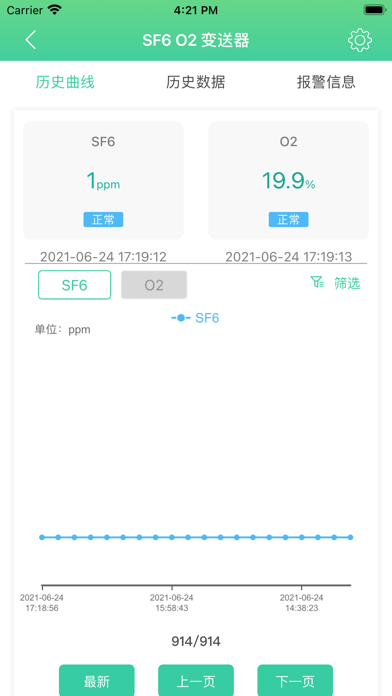Tap the SF6 1ppm reading

103,181
